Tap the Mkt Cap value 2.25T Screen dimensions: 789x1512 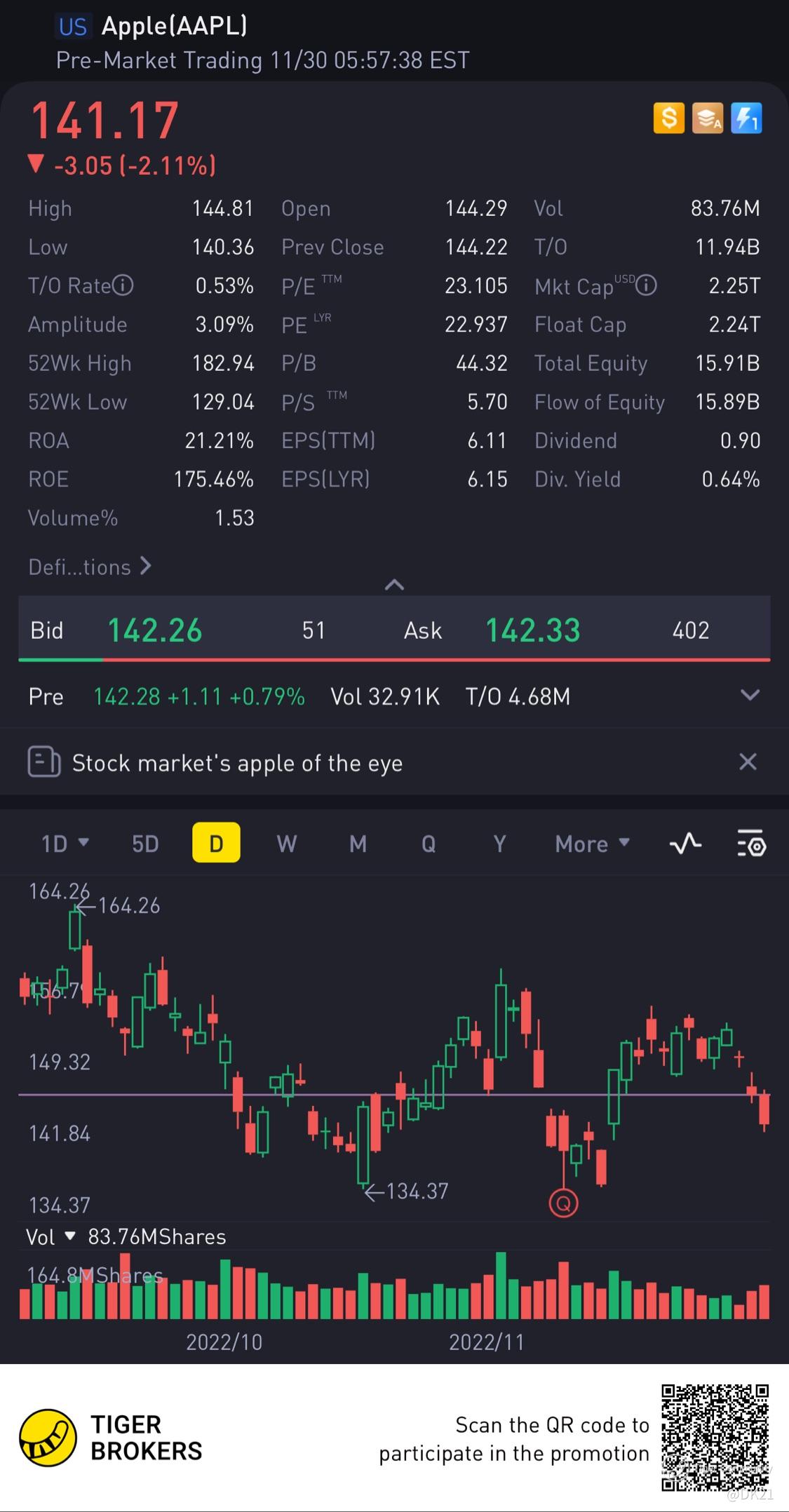(734, 285)
